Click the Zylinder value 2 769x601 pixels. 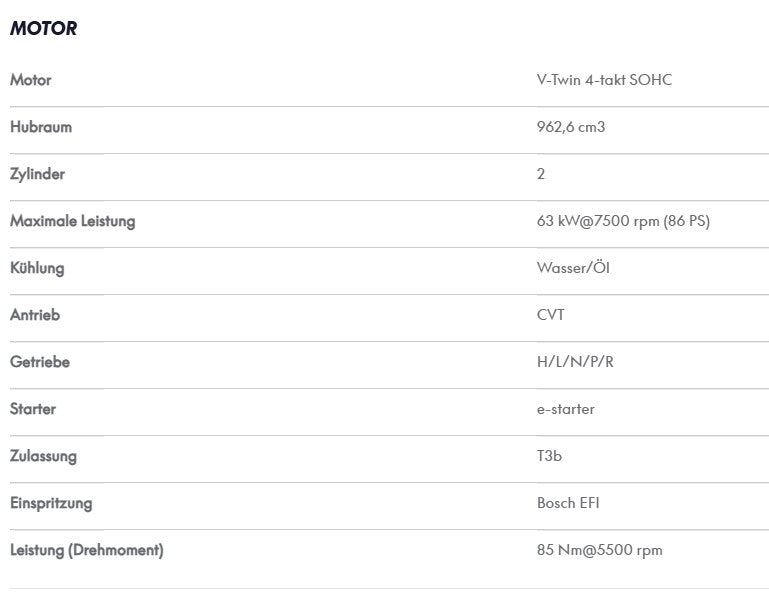[x=541, y=174]
